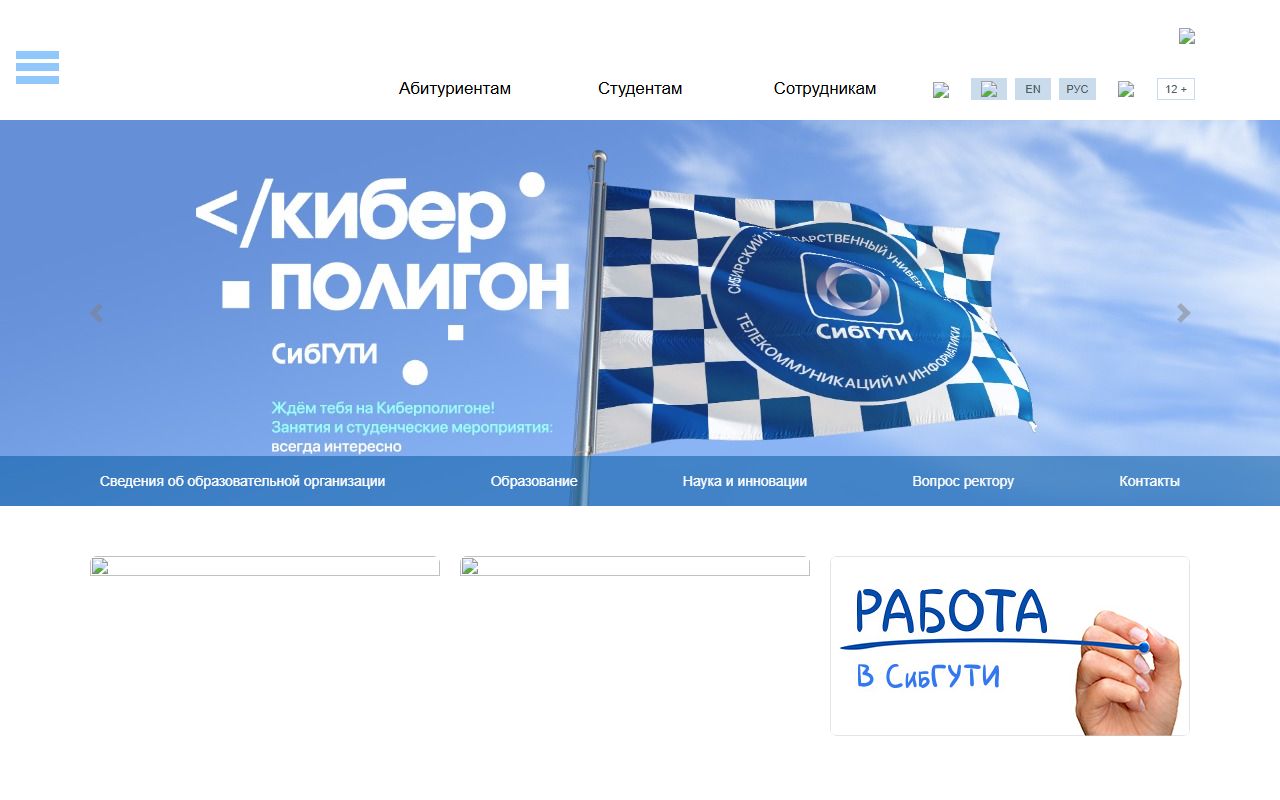Open the Контакты page

(1149, 481)
